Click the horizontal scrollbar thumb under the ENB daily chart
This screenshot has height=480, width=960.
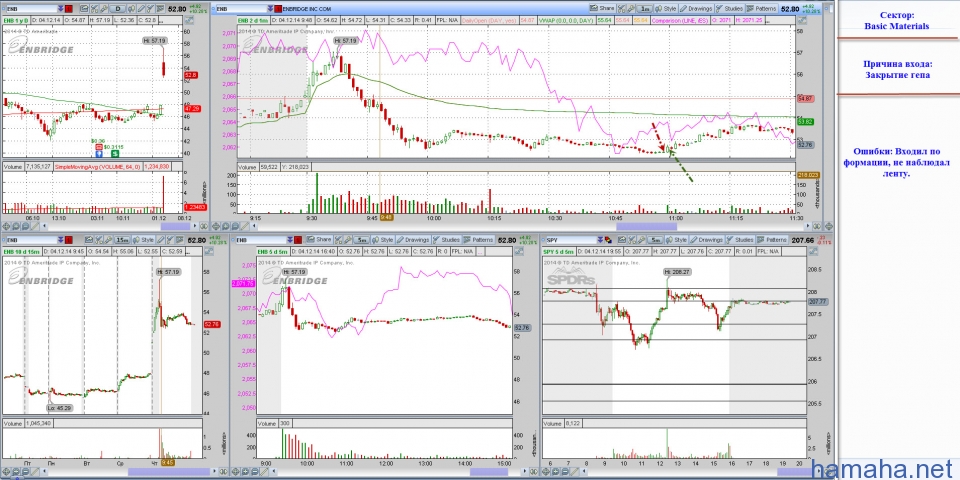(x=175, y=227)
